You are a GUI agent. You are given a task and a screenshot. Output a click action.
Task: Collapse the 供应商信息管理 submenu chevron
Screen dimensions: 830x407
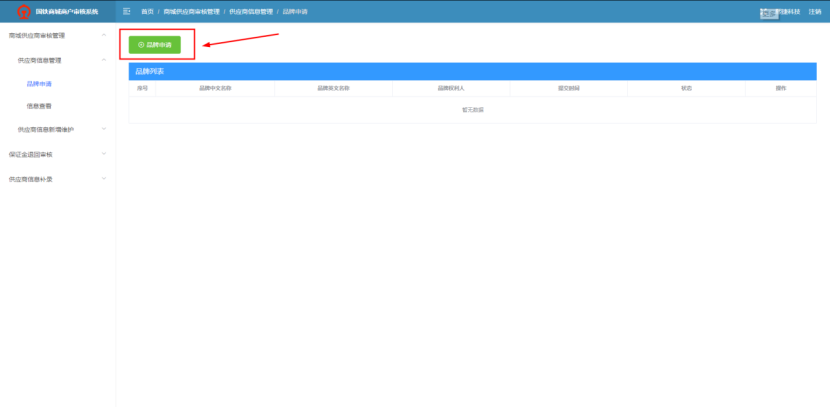[104, 60]
